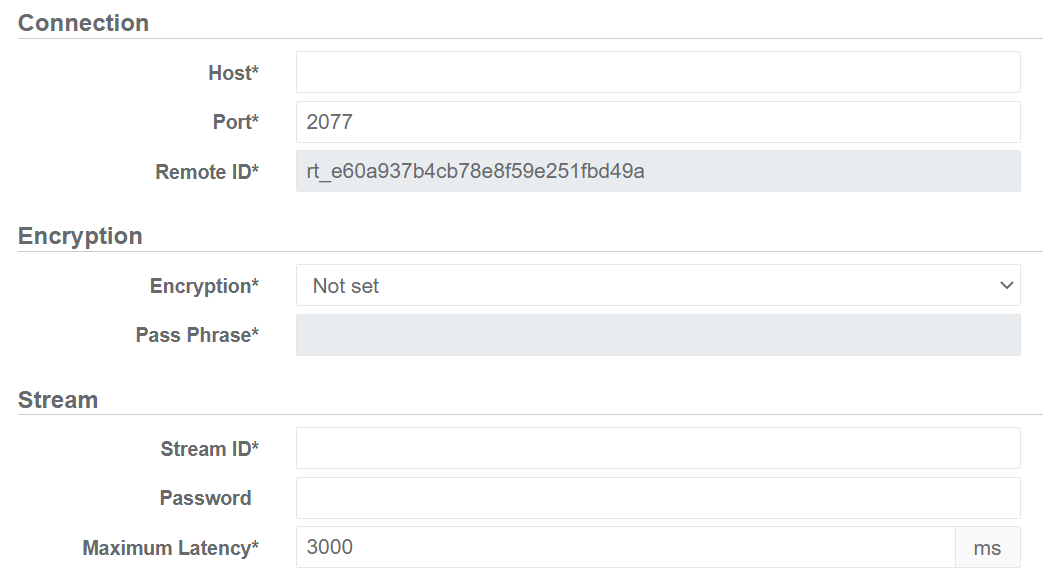Click the Connection section heading
1051x577 pixels.
tap(83, 23)
